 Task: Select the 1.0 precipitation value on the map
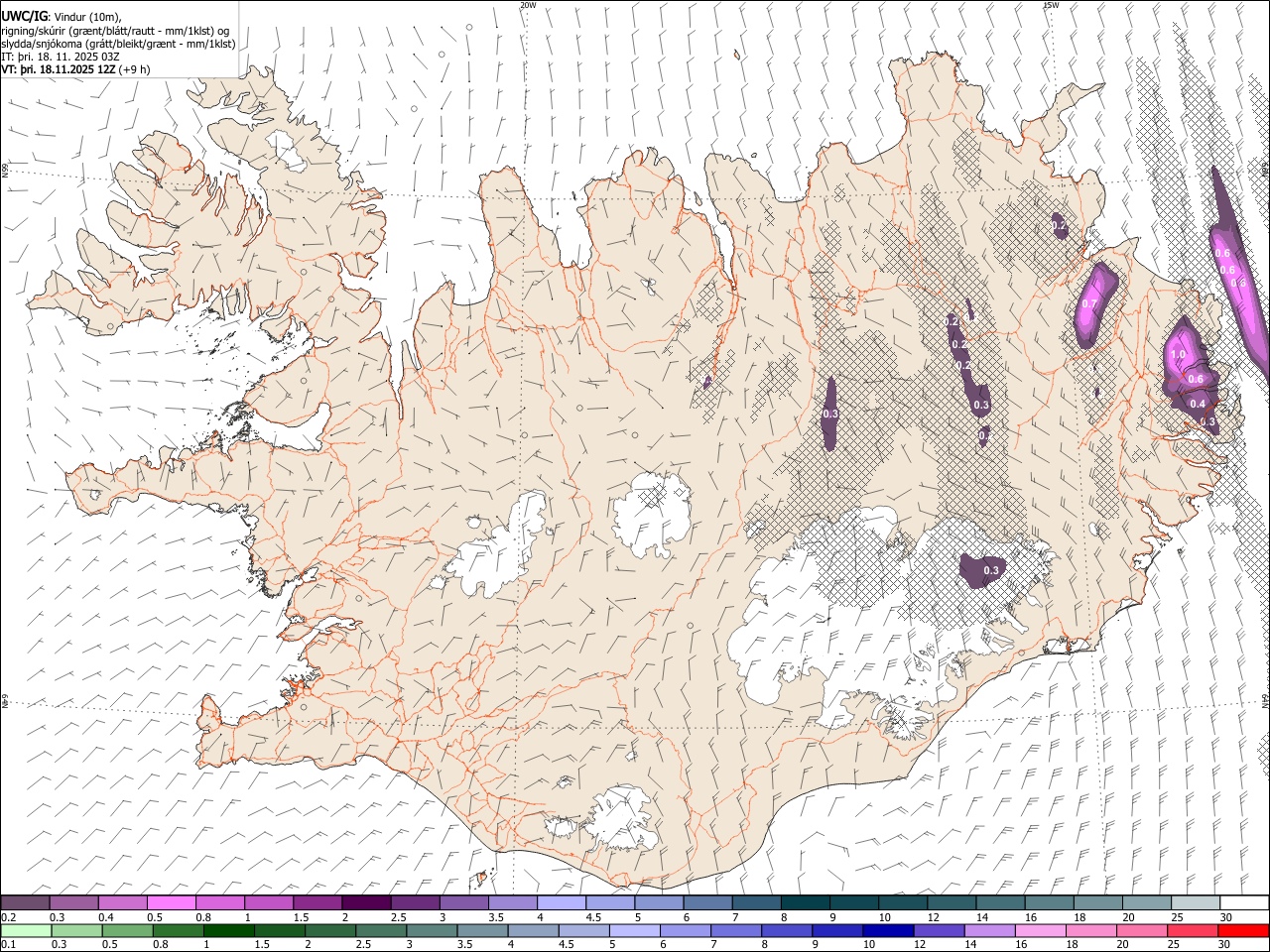pos(1179,354)
